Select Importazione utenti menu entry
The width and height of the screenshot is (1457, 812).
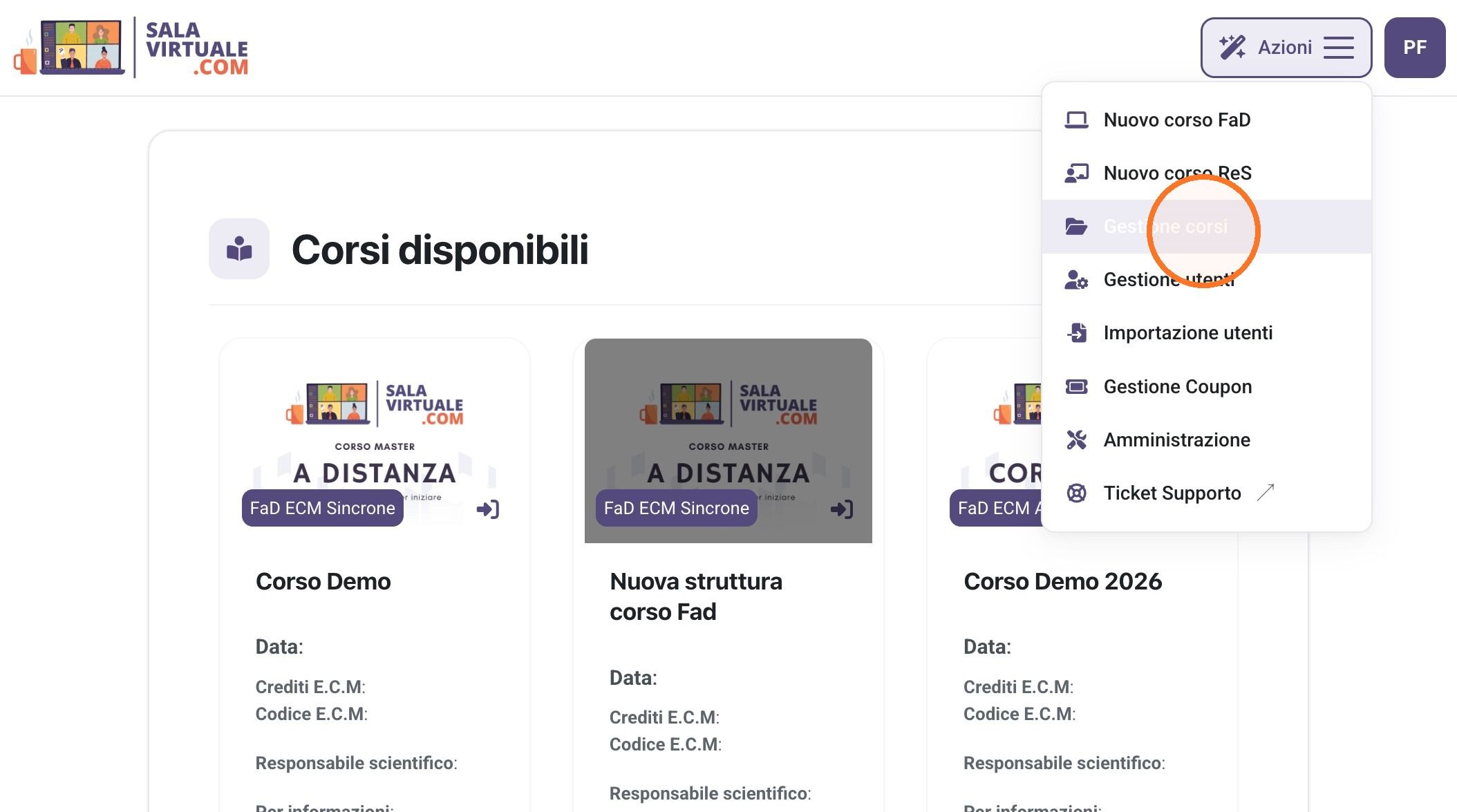pyautogui.click(x=1206, y=333)
